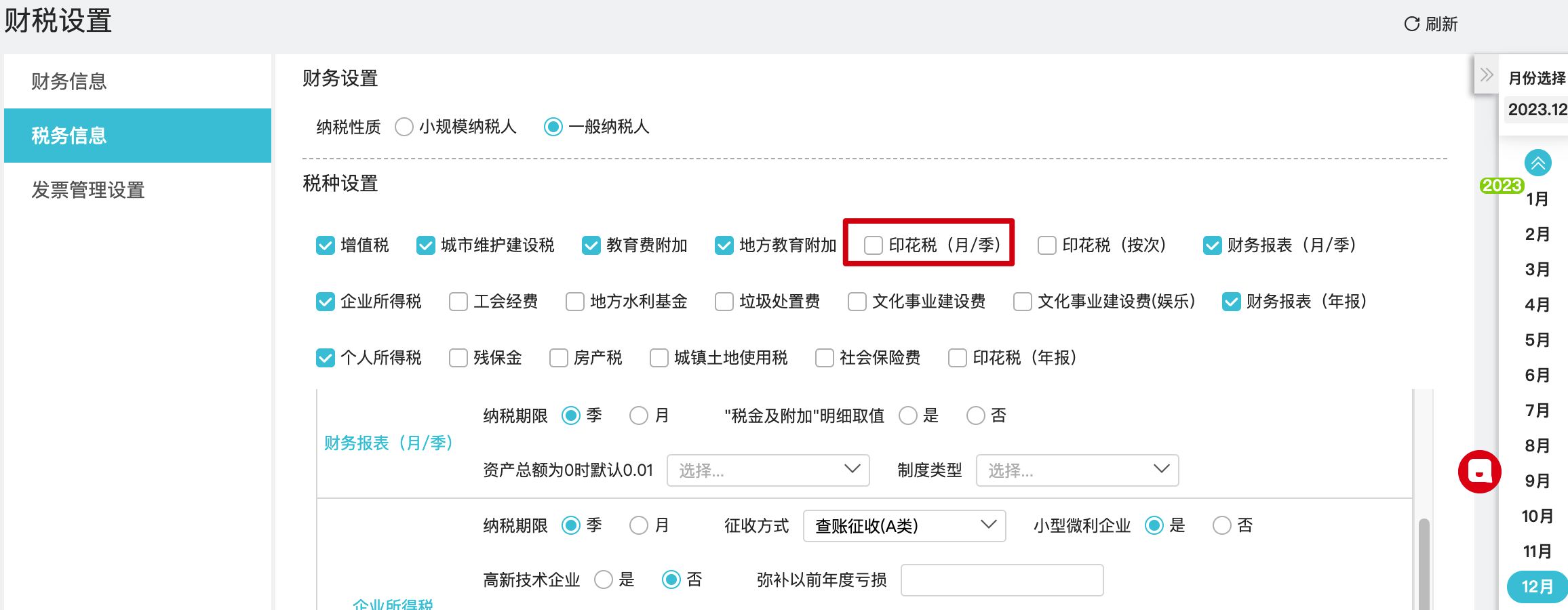Check the 印花税（月/季）checkbox
1568x610 pixels.
pyautogui.click(x=874, y=245)
